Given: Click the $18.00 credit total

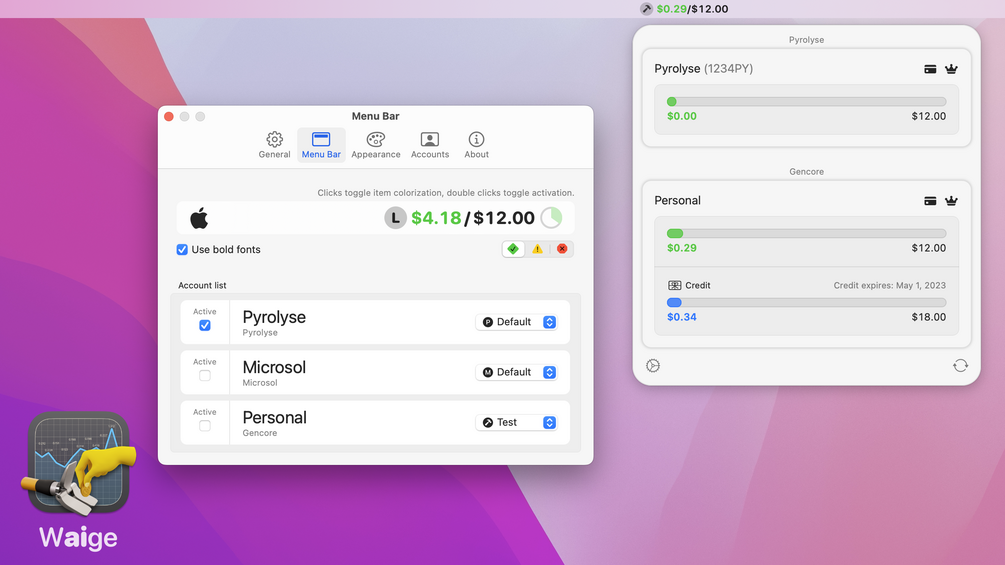Looking at the screenshot, I should point(929,317).
